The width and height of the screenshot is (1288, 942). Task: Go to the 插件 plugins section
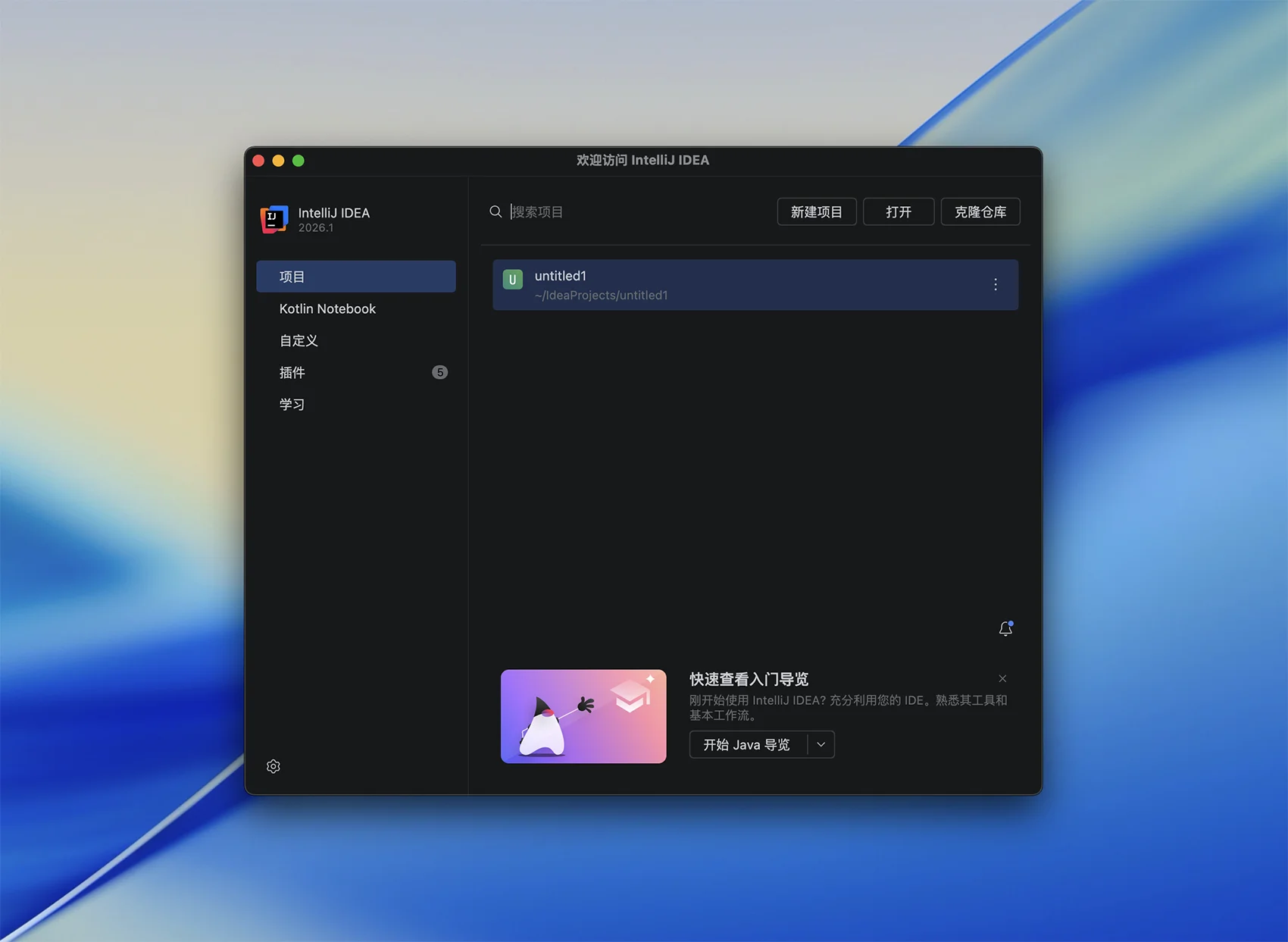pyautogui.click(x=292, y=372)
